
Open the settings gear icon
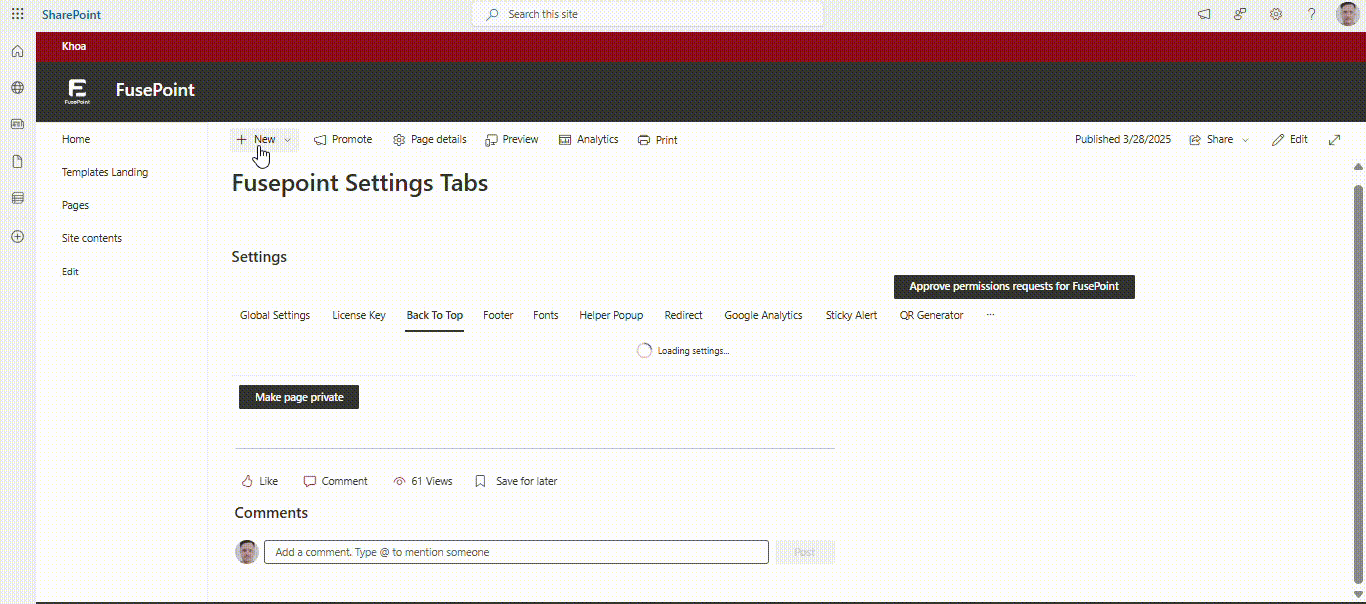(1276, 15)
